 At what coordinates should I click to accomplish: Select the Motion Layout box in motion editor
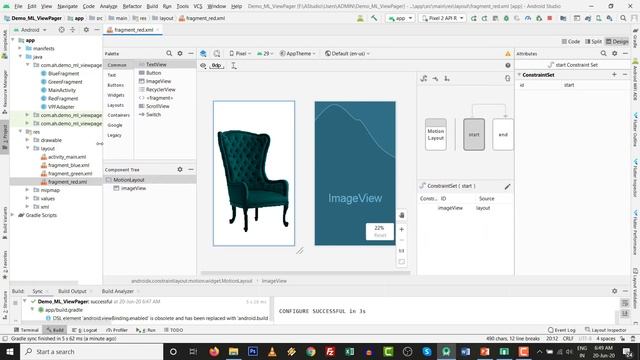436,134
